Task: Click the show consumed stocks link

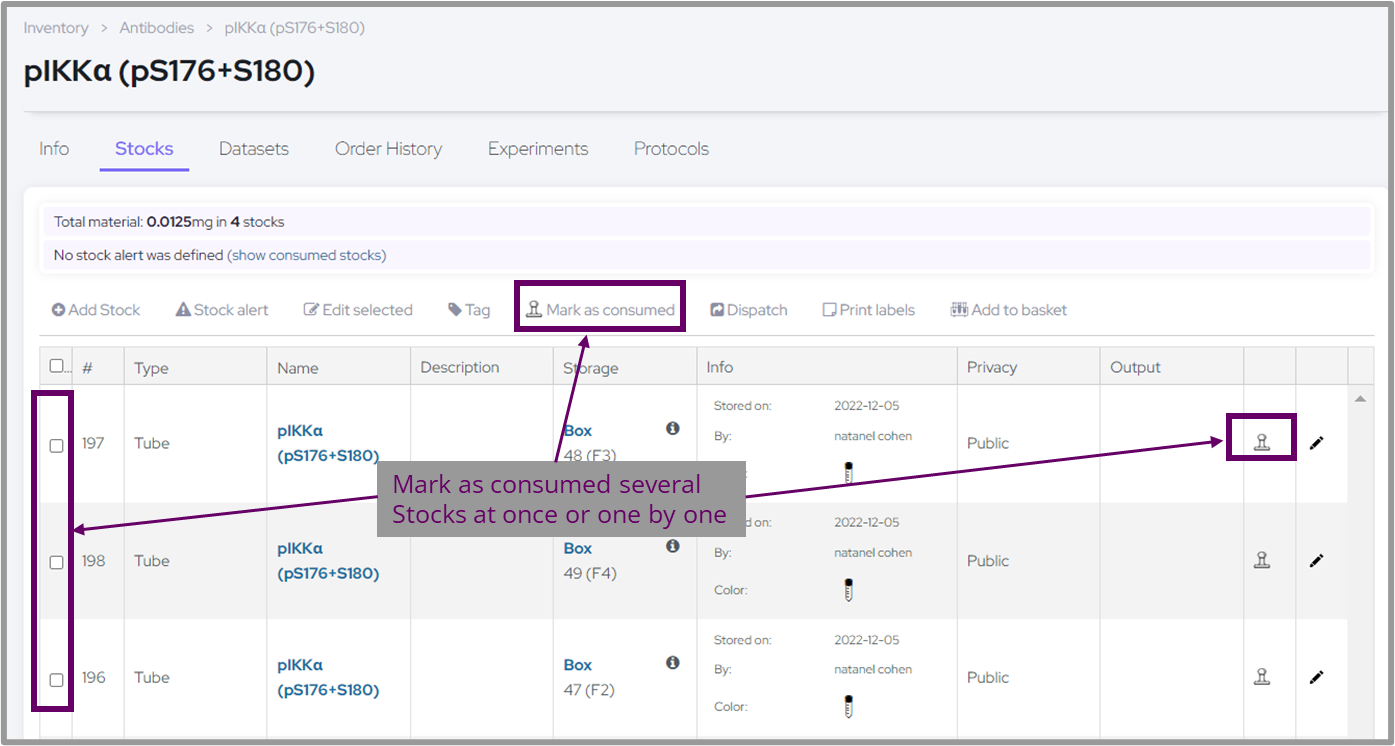Action: [x=307, y=255]
